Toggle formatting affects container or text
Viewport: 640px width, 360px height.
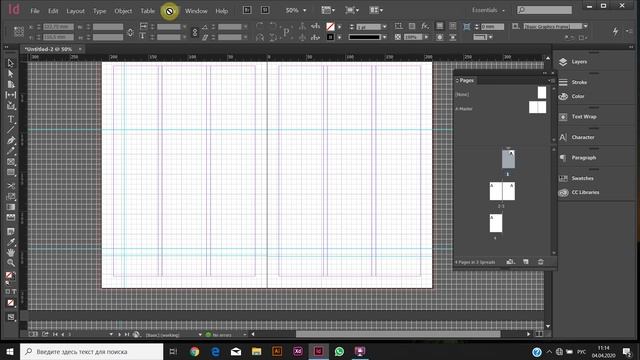(11, 291)
